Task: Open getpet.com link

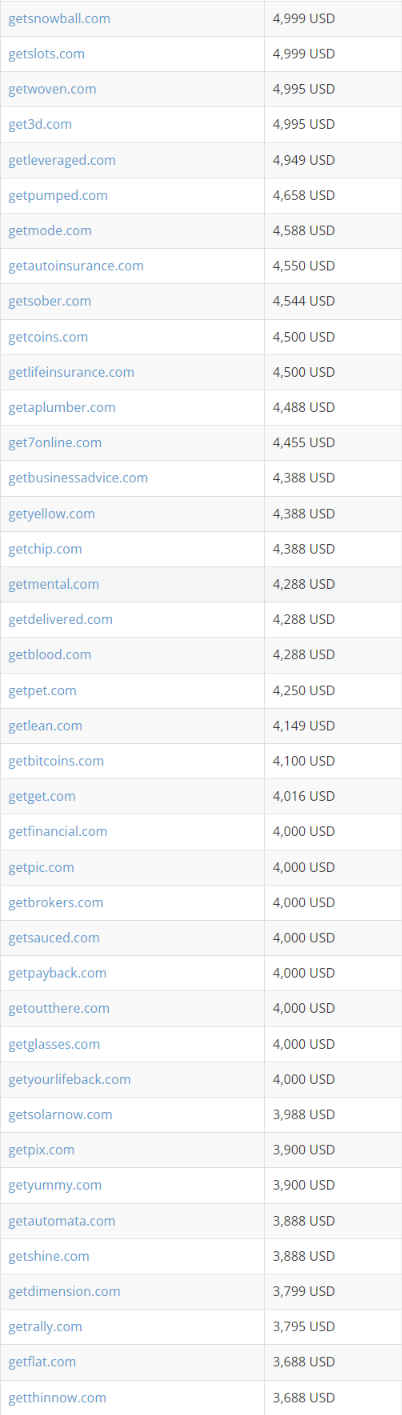Action: [x=42, y=690]
